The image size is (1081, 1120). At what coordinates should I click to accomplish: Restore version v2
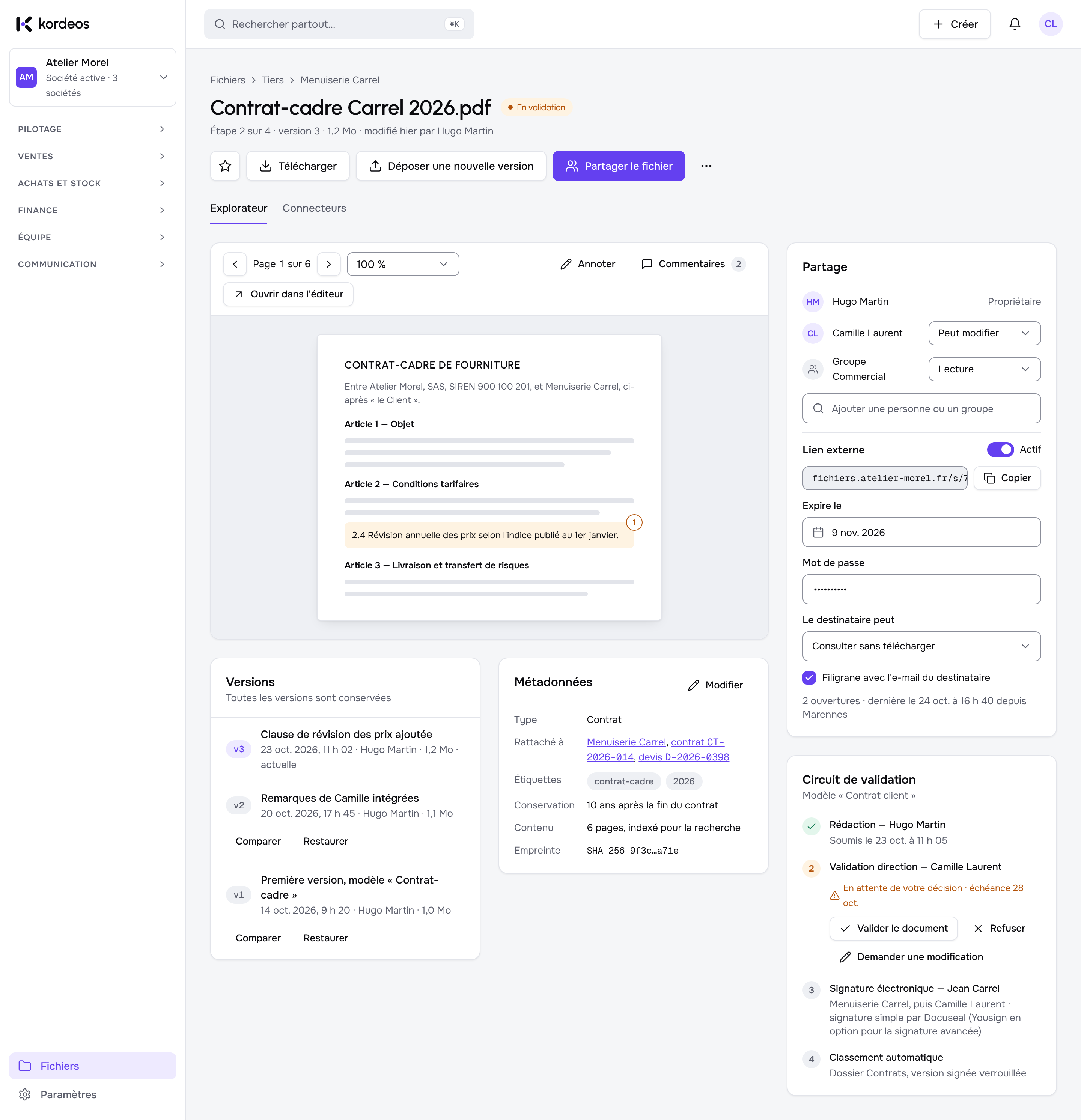pyautogui.click(x=326, y=841)
